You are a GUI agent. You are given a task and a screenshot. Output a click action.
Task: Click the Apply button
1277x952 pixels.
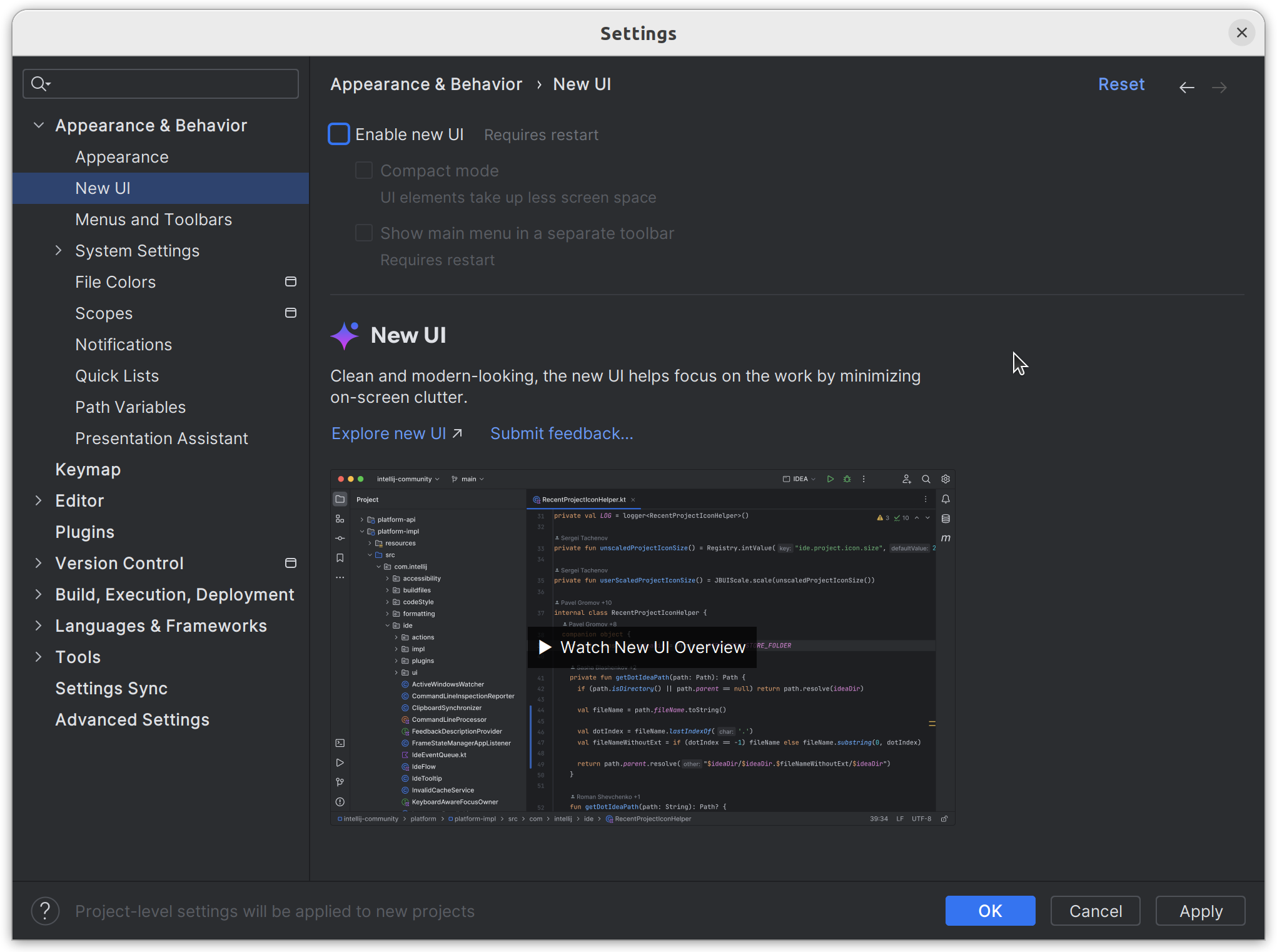click(1201, 911)
